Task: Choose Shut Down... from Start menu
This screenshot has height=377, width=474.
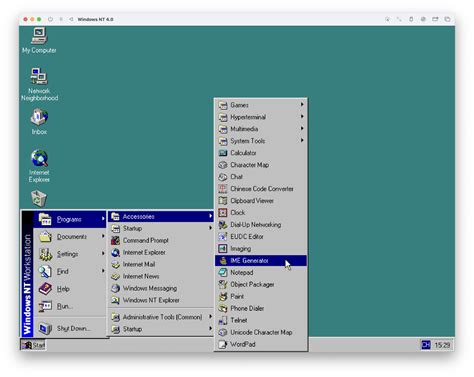Action: pos(70,329)
